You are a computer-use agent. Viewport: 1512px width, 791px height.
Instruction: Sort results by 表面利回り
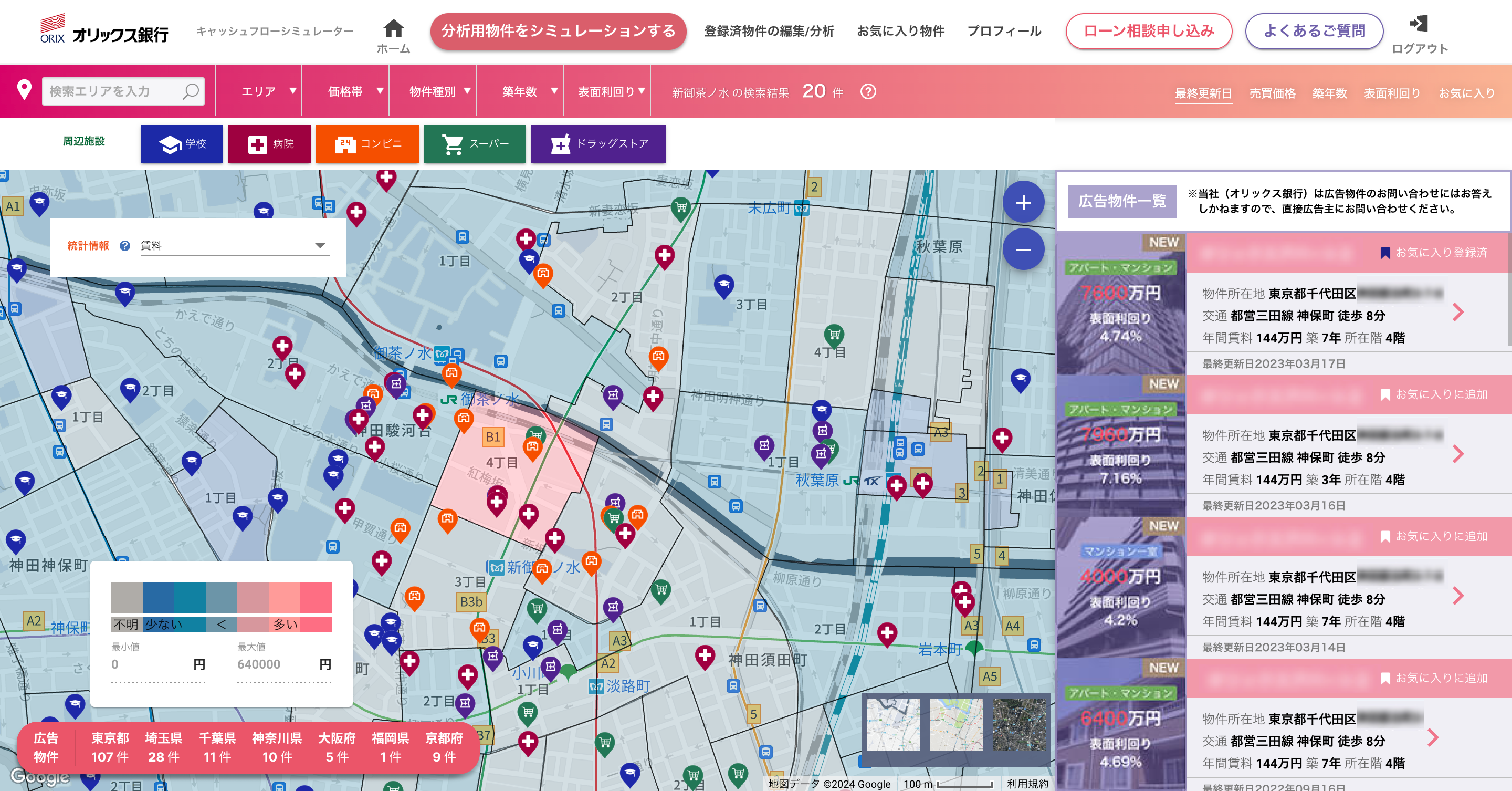[x=1392, y=93]
